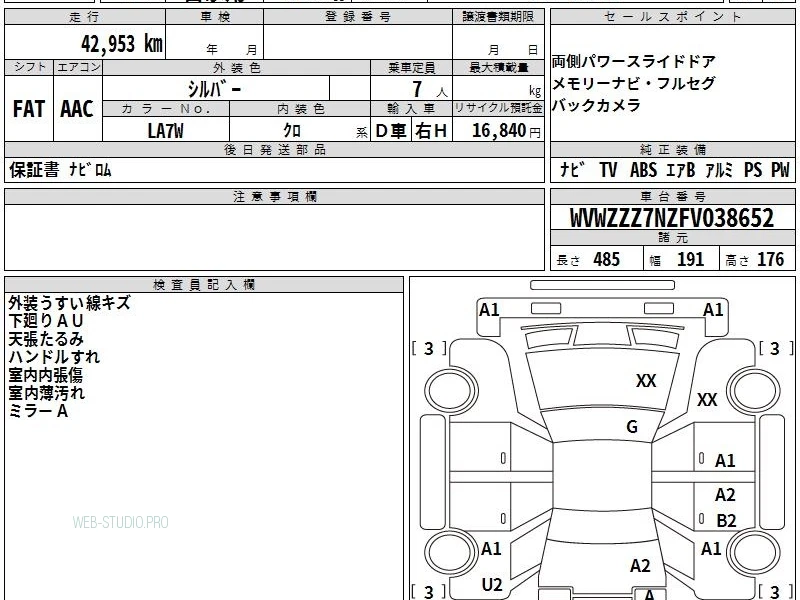Select inspector note 下廻りAU
Viewport: 800px width, 600px height.
click(x=46, y=321)
